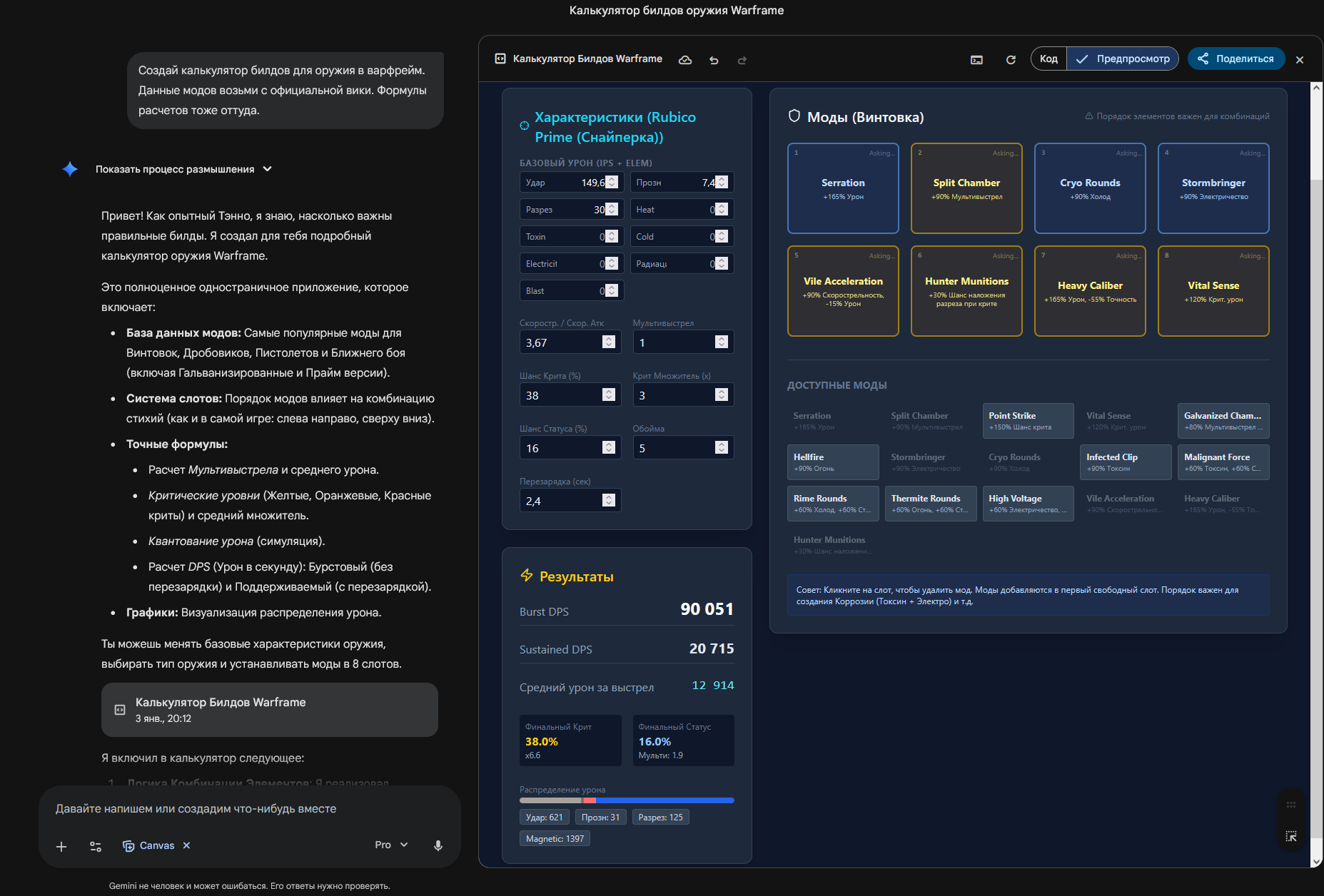Click the plus attachment icon
Viewport: 1324px width, 896px height.
pyautogui.click(x=61, y=846)
